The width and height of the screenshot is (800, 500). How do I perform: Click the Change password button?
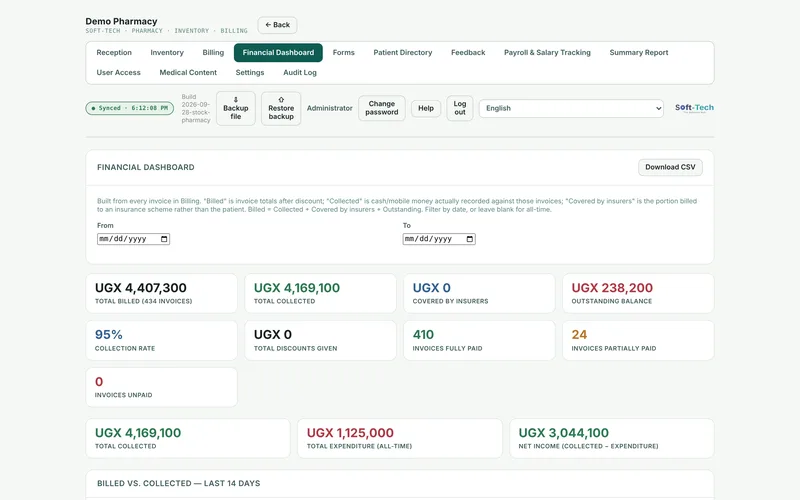381,108
